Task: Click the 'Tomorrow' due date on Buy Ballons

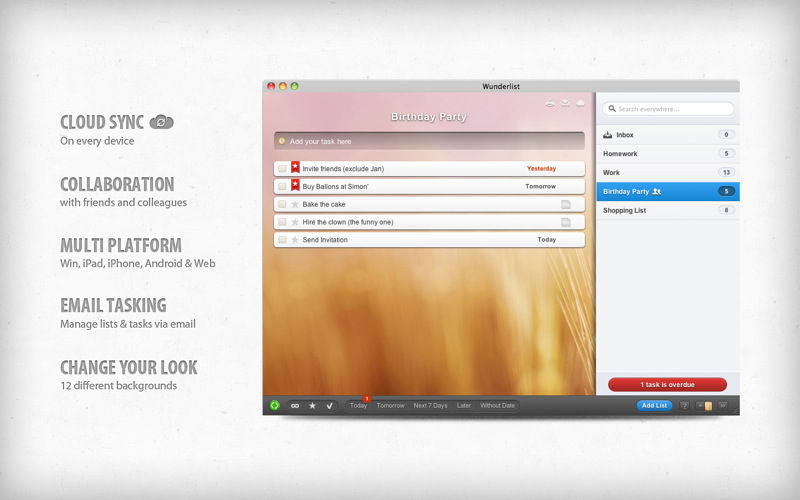Action: tap(540, 186)
